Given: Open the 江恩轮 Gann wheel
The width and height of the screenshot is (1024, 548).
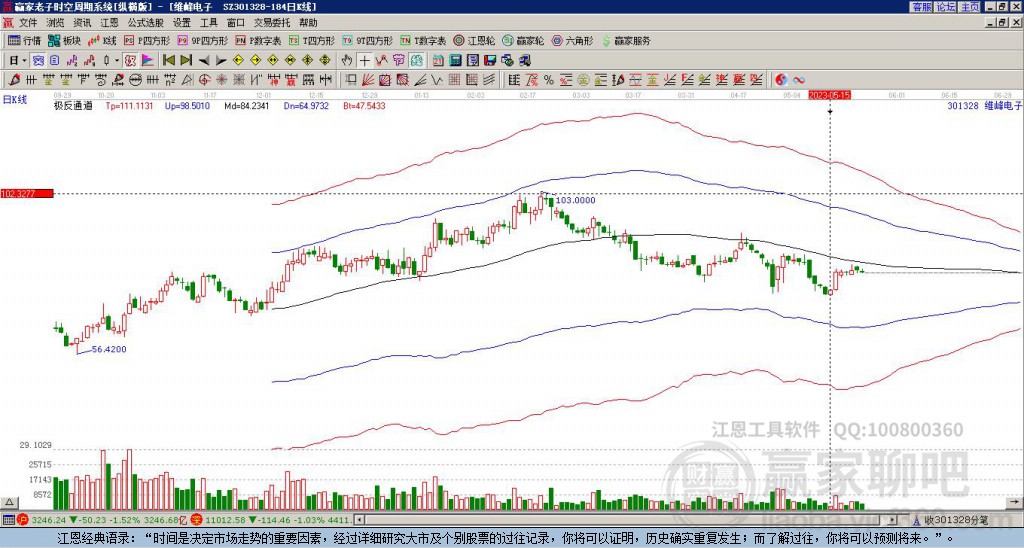Looking at the screenshot, I should 474,40.
